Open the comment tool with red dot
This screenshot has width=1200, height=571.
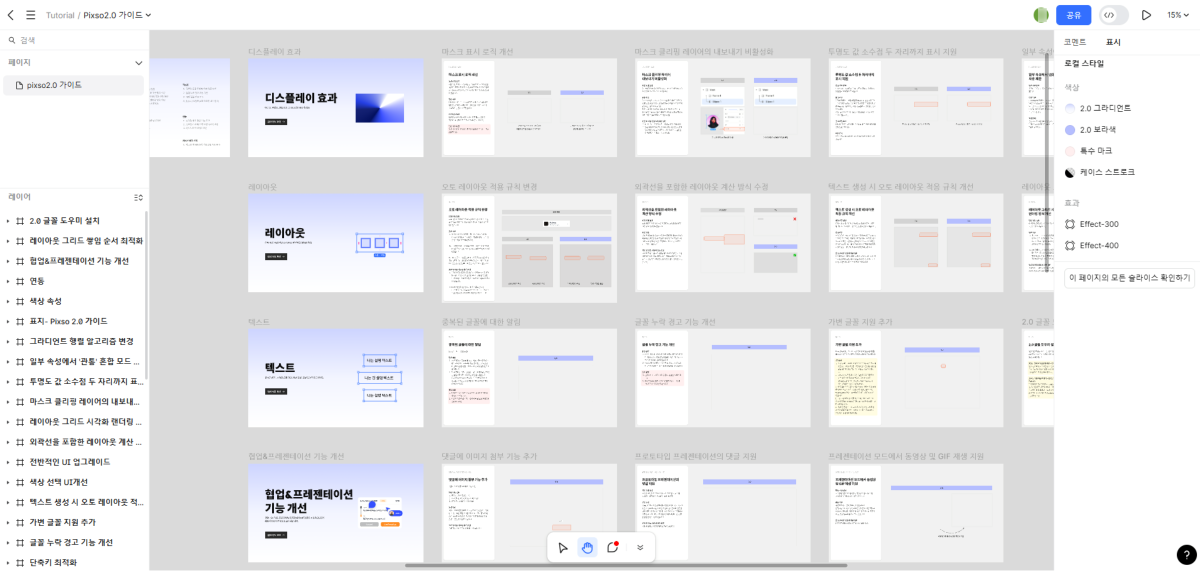[613, 547]
